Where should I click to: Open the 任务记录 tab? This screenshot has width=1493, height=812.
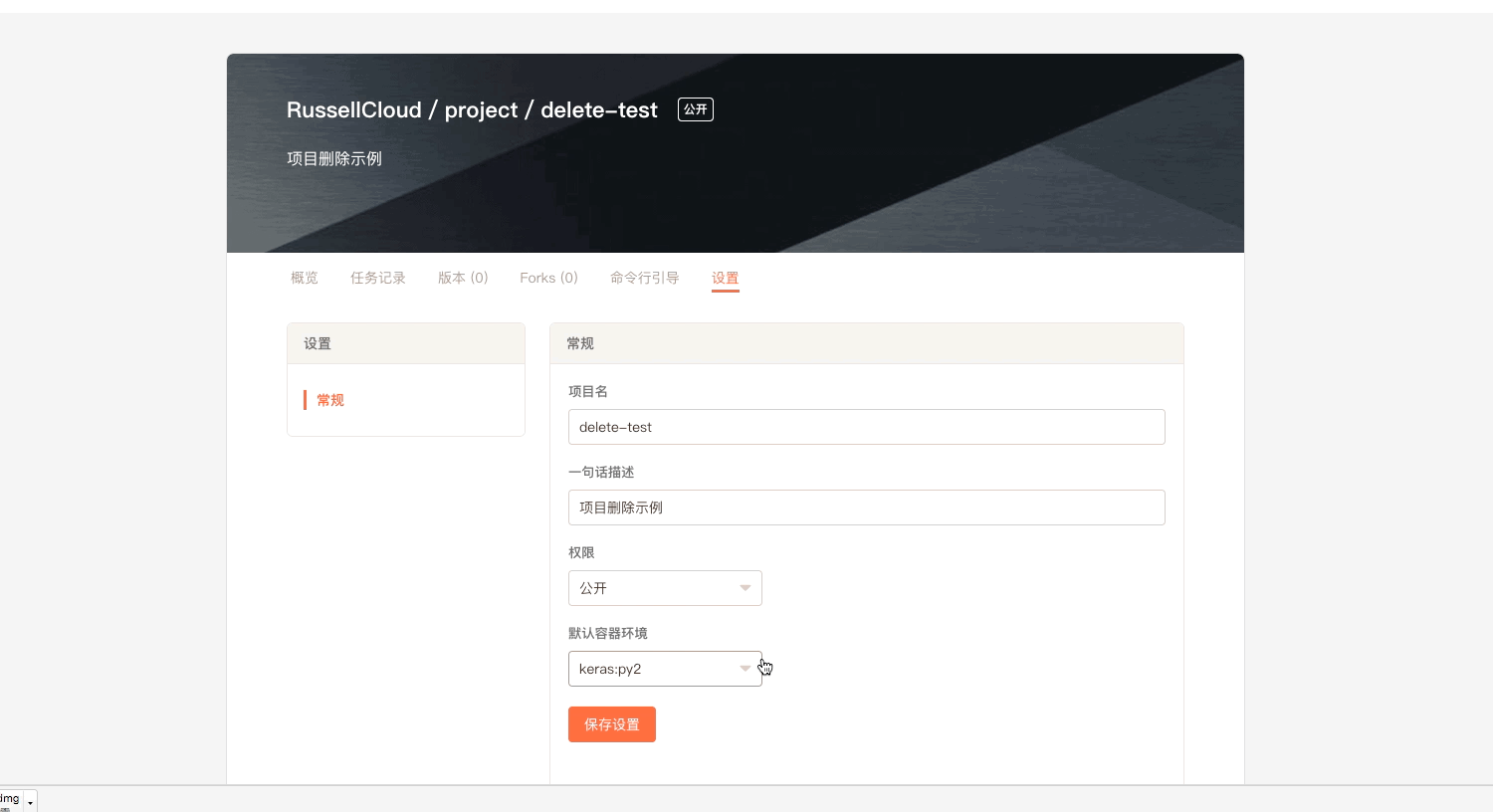point(377,278)
